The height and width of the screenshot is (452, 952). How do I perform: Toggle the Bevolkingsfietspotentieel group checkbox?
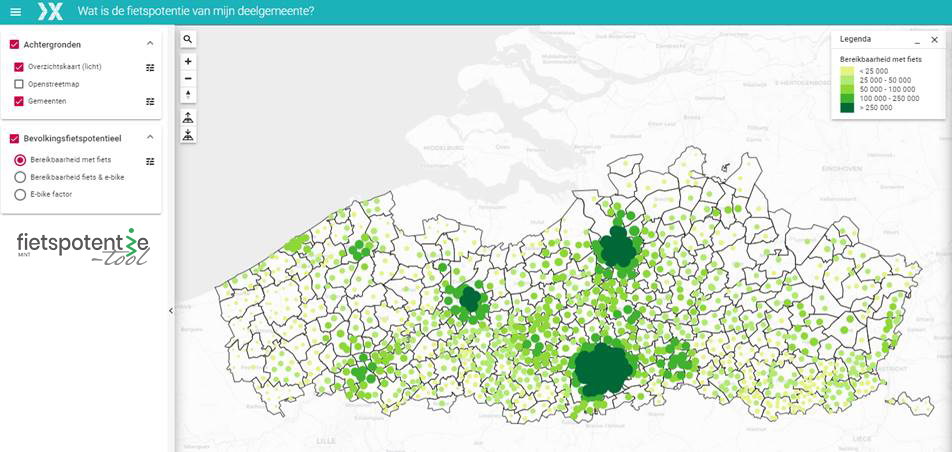pyautogui.click(x=15, y=139)
